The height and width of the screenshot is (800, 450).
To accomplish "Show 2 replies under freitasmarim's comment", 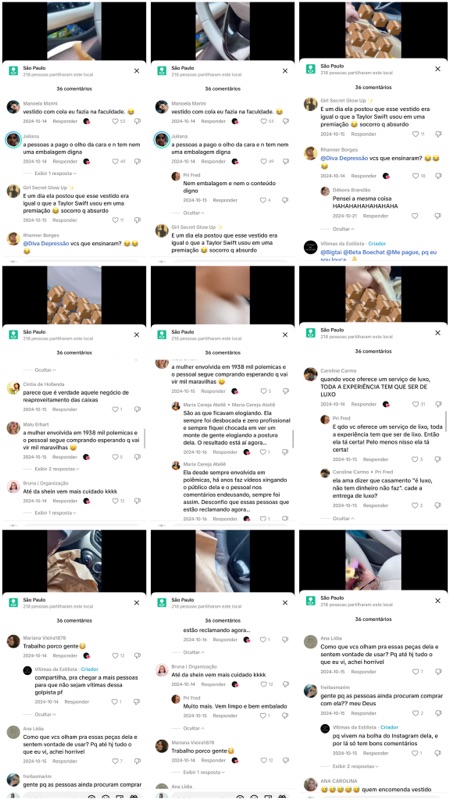I will 355,766.
